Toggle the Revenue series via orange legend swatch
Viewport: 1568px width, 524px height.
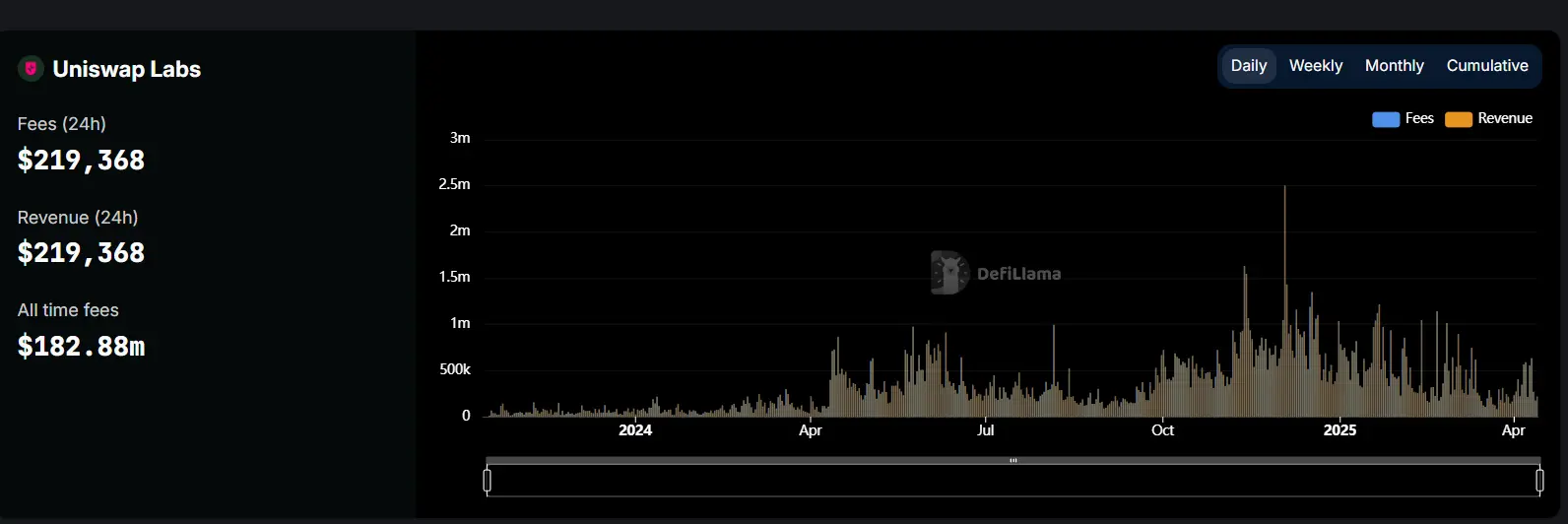click(1458, 119)
